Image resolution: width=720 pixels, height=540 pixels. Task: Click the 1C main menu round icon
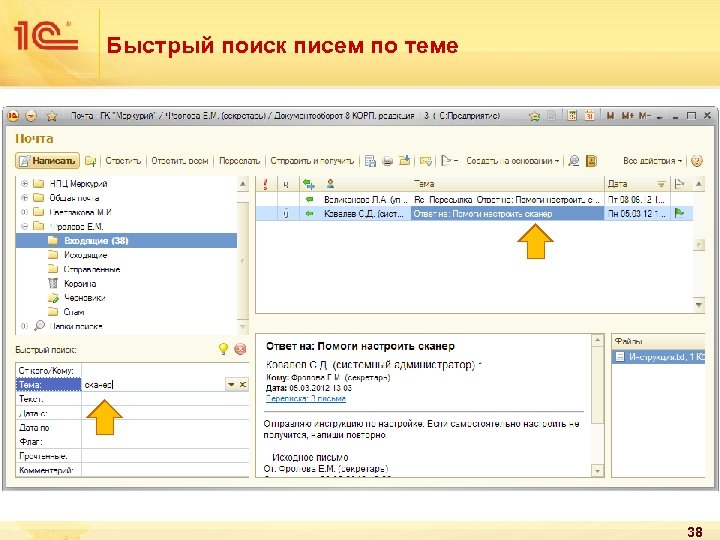point(13,116)
